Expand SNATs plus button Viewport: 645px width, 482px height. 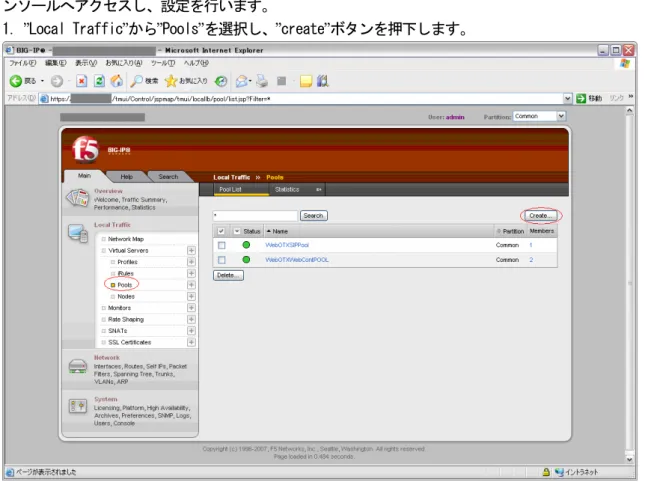pyautogui.click(x=191, y=331)
